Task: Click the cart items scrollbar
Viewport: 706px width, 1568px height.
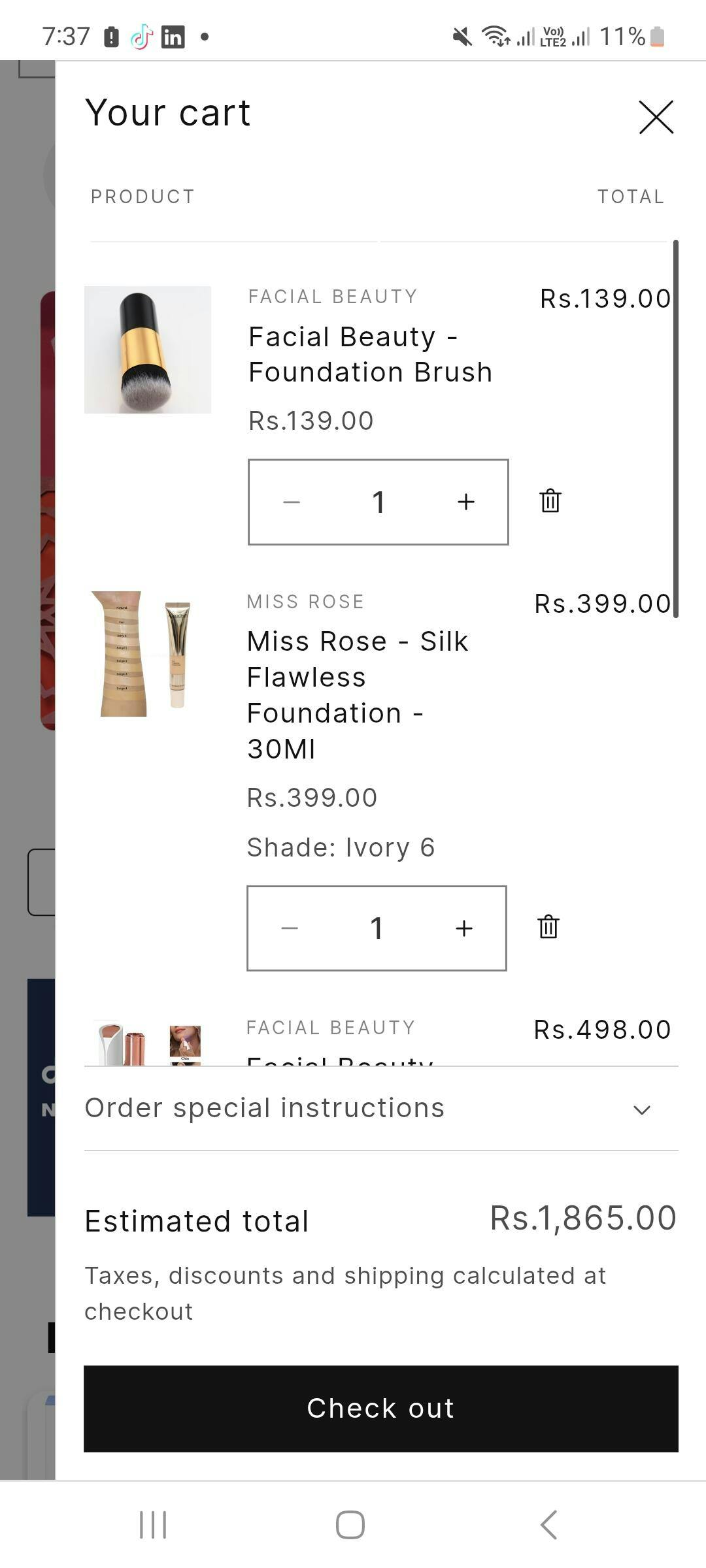Action: (675, 429)
